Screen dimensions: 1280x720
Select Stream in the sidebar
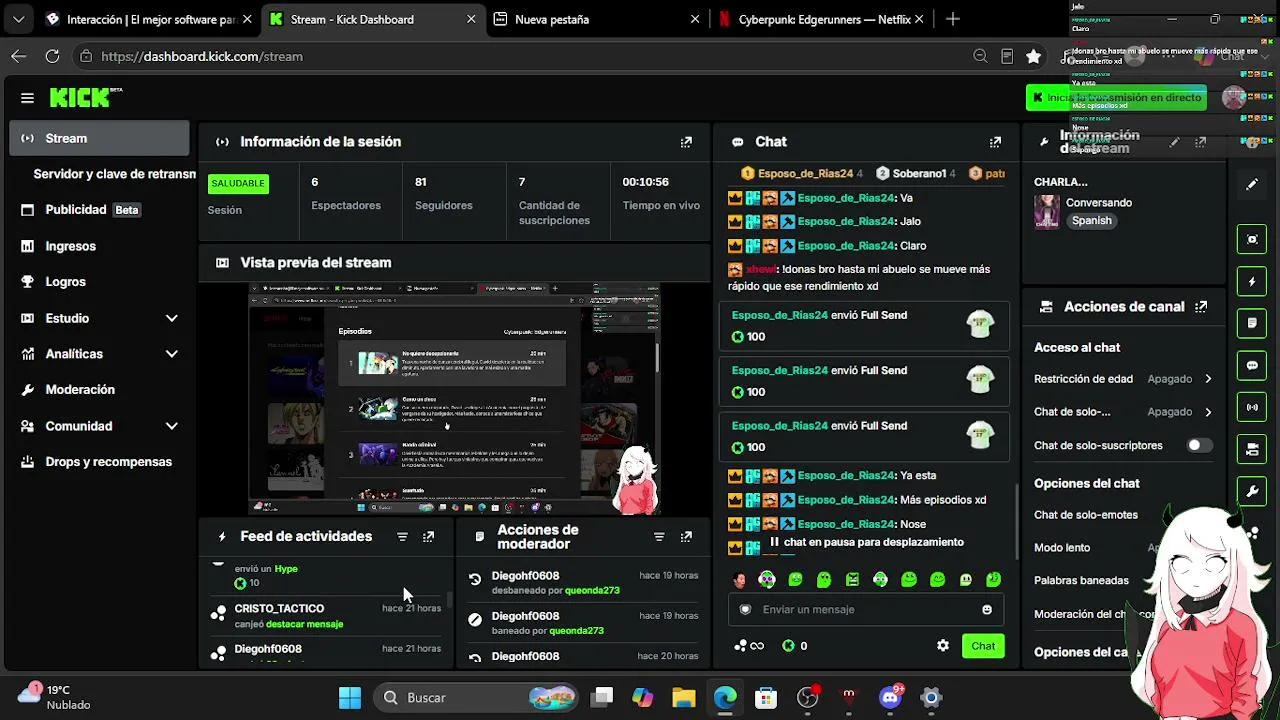tap(99, 138)
